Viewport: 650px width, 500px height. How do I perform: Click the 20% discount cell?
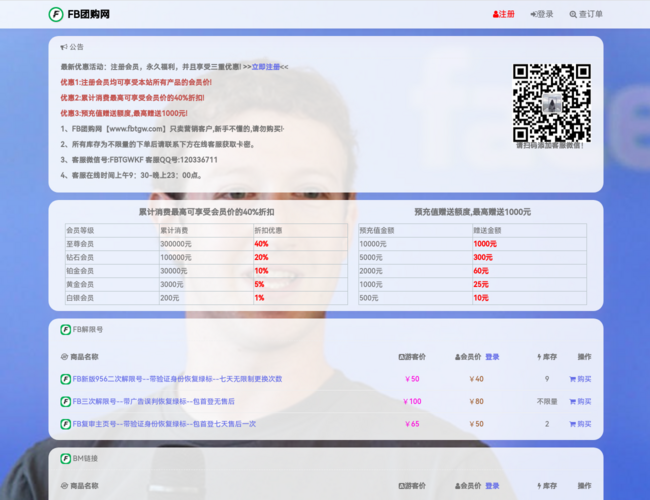click(x=300, y=257)
